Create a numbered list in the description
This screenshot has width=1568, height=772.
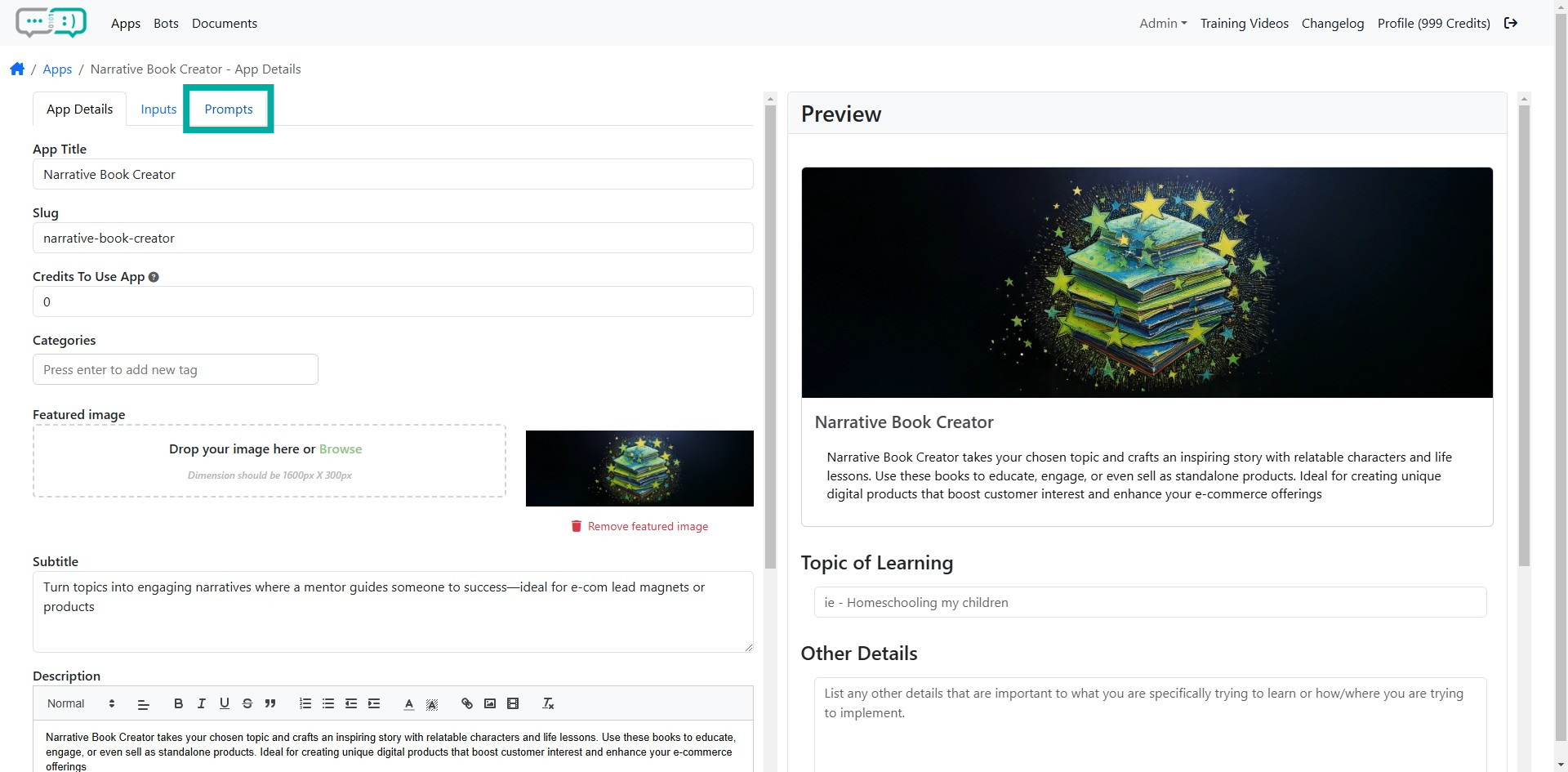coord(305,703)
